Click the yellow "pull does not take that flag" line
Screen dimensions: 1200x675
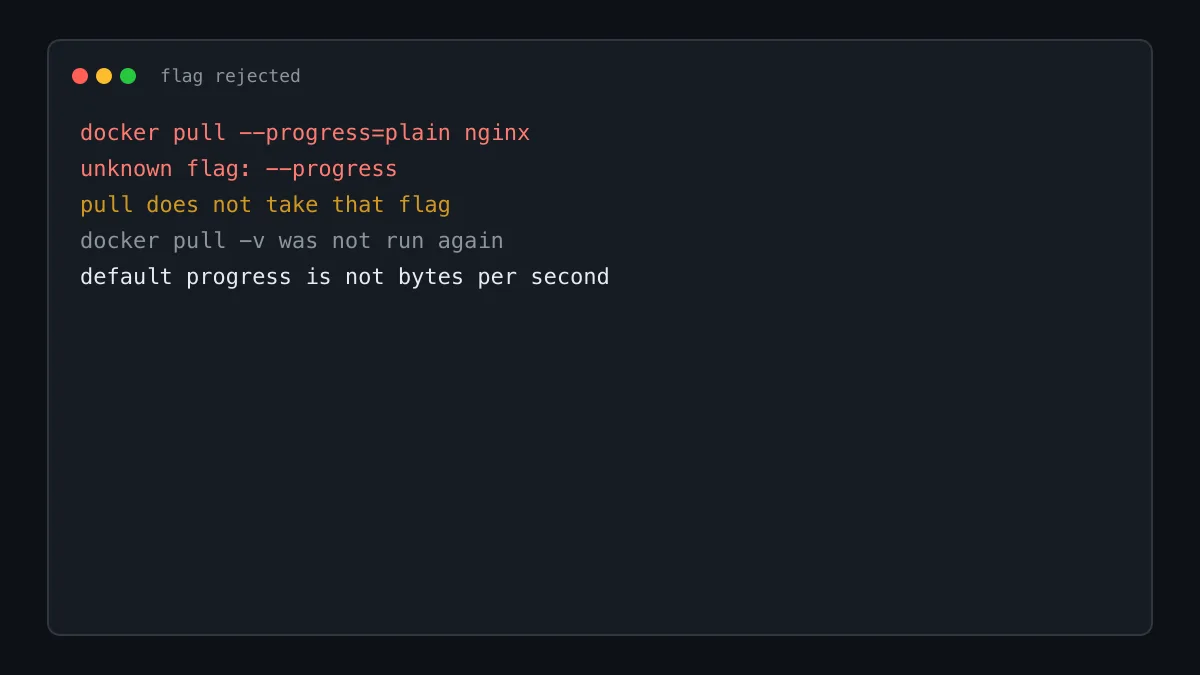(x=265, y=205)
